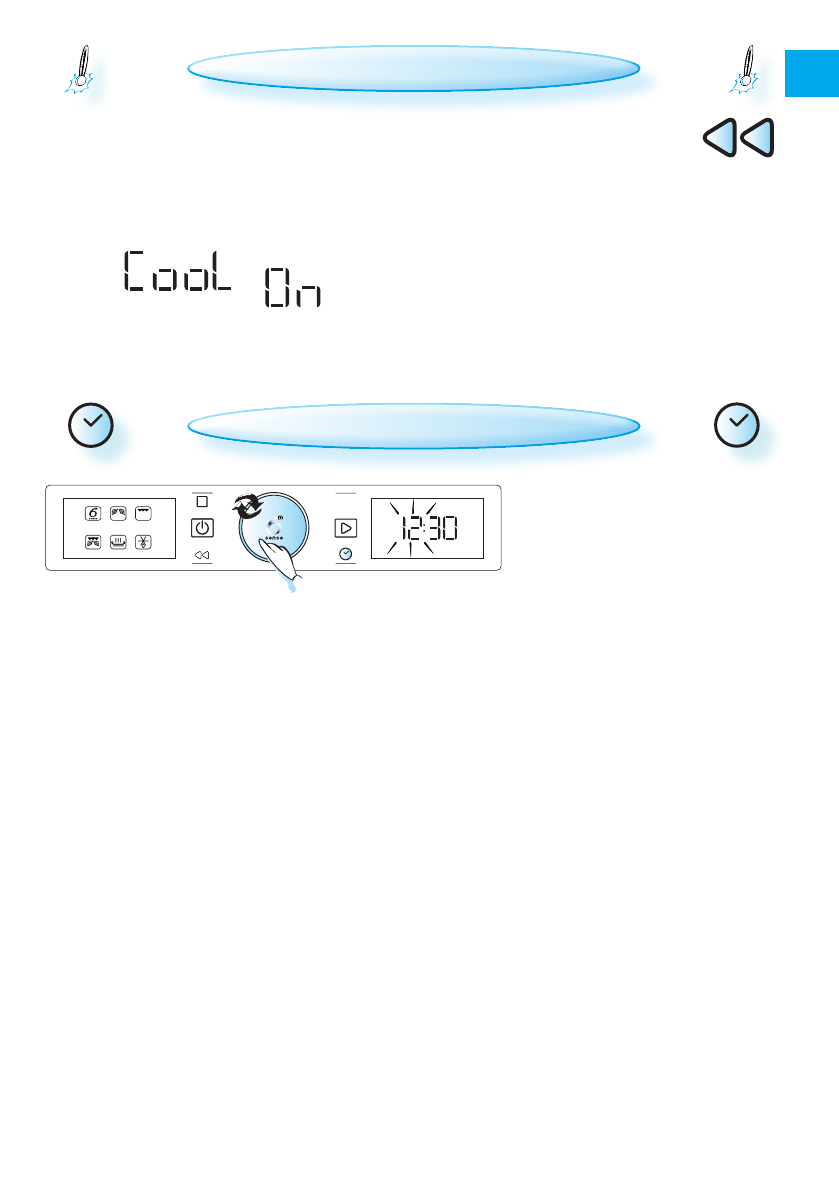The image size is (839, 1191).
Task: Tap the stop square button
Action: click(x=202, y=501)
